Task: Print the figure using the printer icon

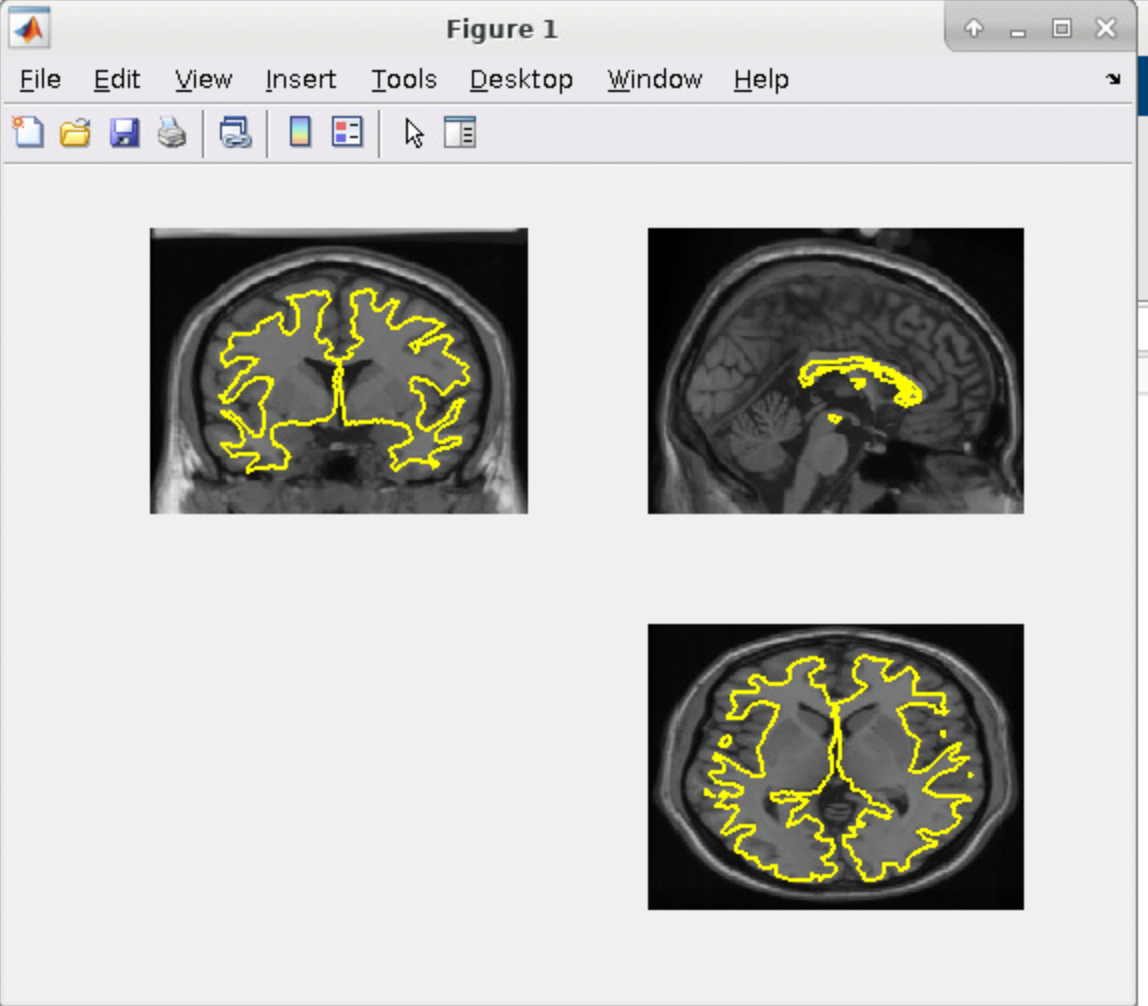Action: coord(172,132)
